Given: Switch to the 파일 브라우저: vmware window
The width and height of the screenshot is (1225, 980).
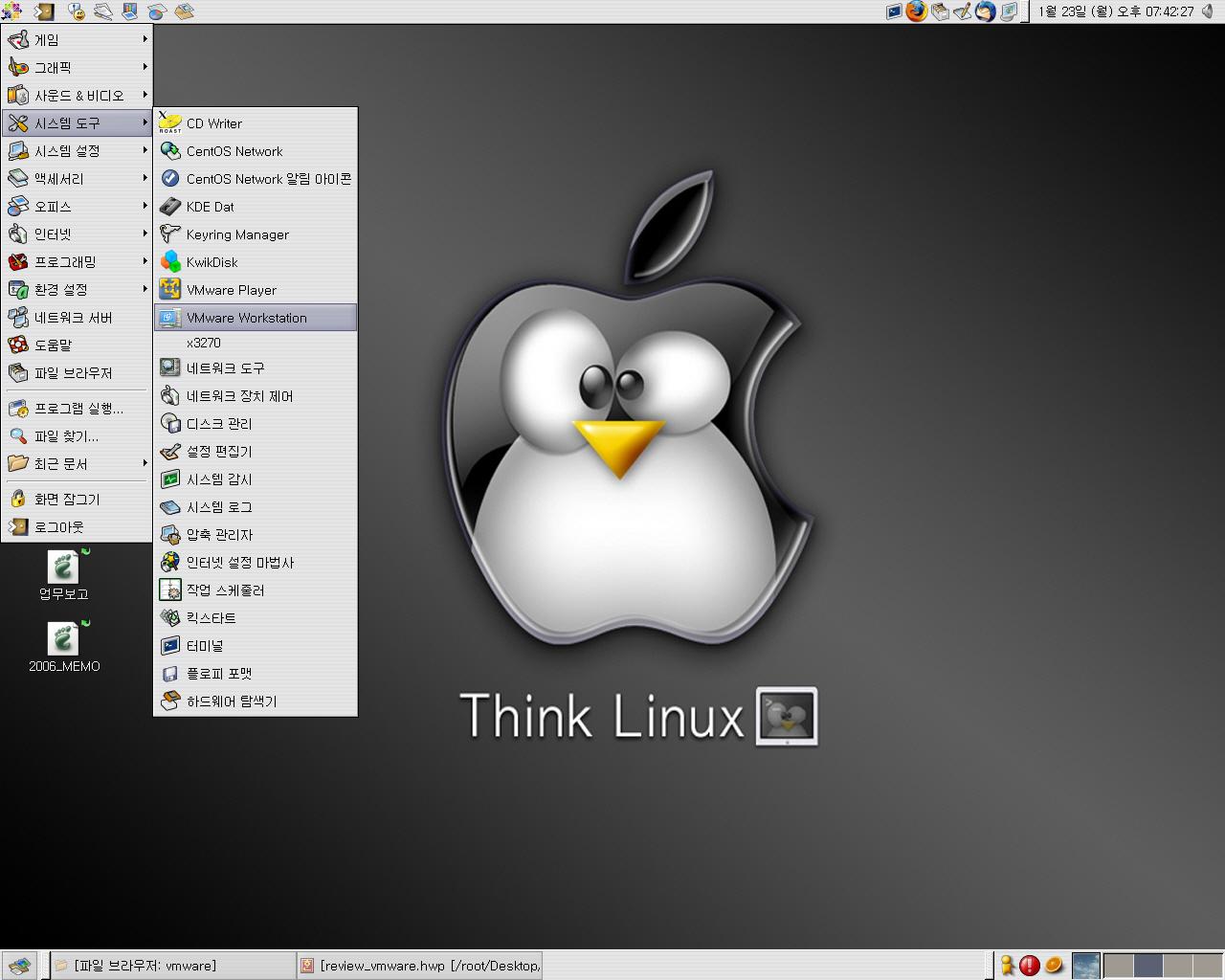Looking at the screenshot, I should [172, 966].
